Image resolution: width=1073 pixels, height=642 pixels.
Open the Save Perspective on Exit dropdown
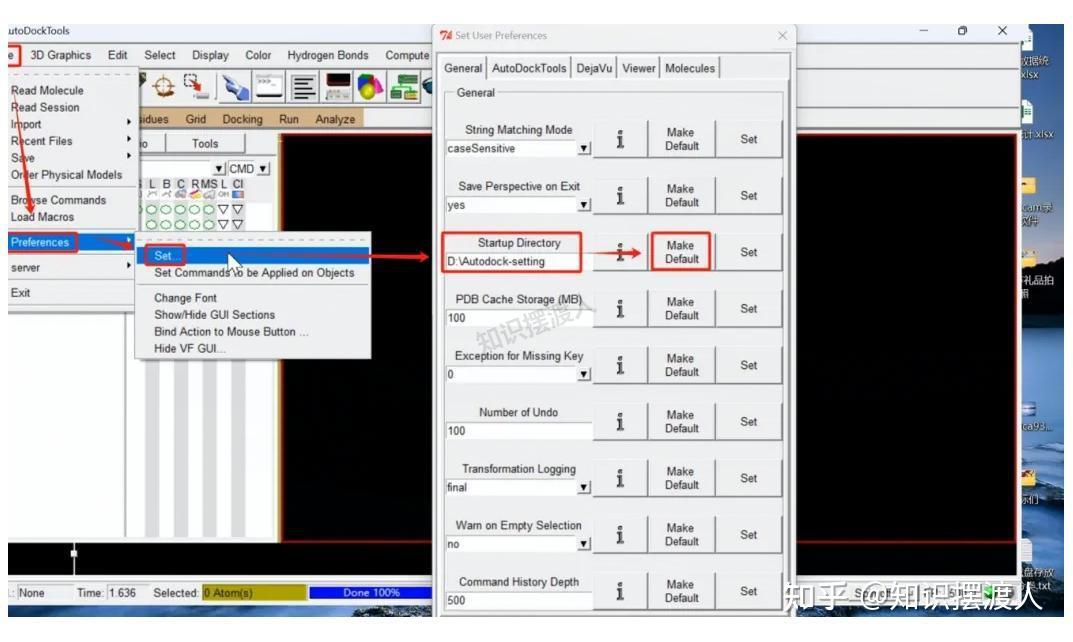click(584, 205)
